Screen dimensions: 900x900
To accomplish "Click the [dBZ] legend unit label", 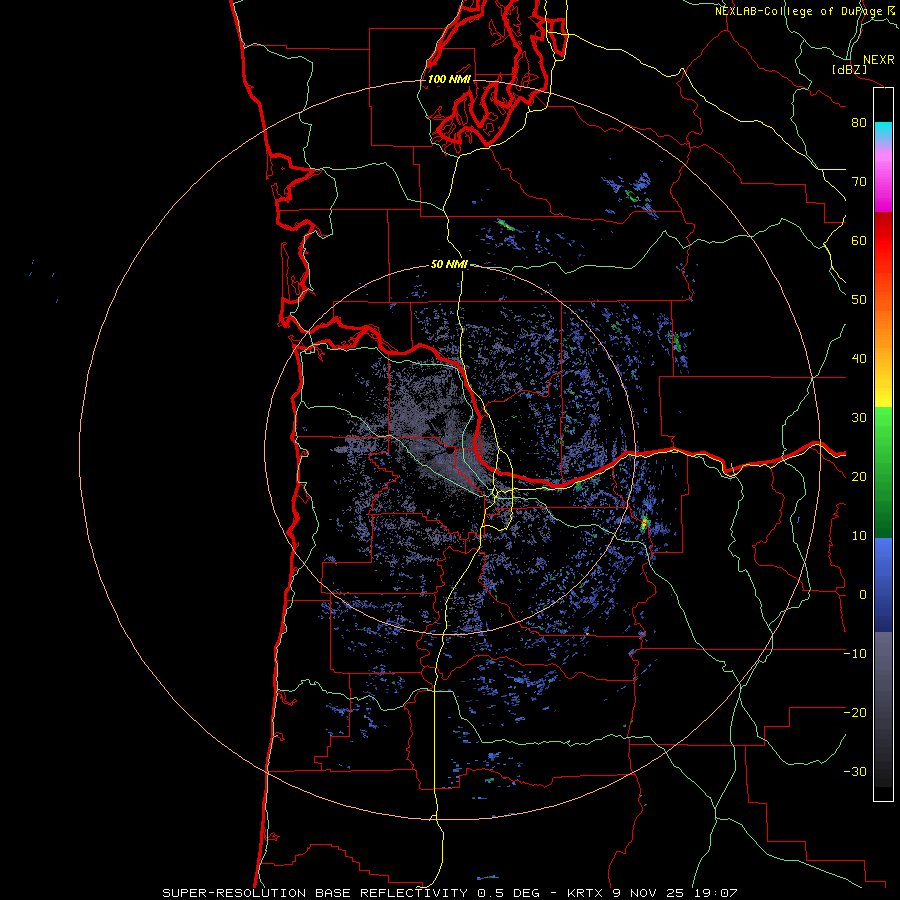I will click(x=849, y=69).
